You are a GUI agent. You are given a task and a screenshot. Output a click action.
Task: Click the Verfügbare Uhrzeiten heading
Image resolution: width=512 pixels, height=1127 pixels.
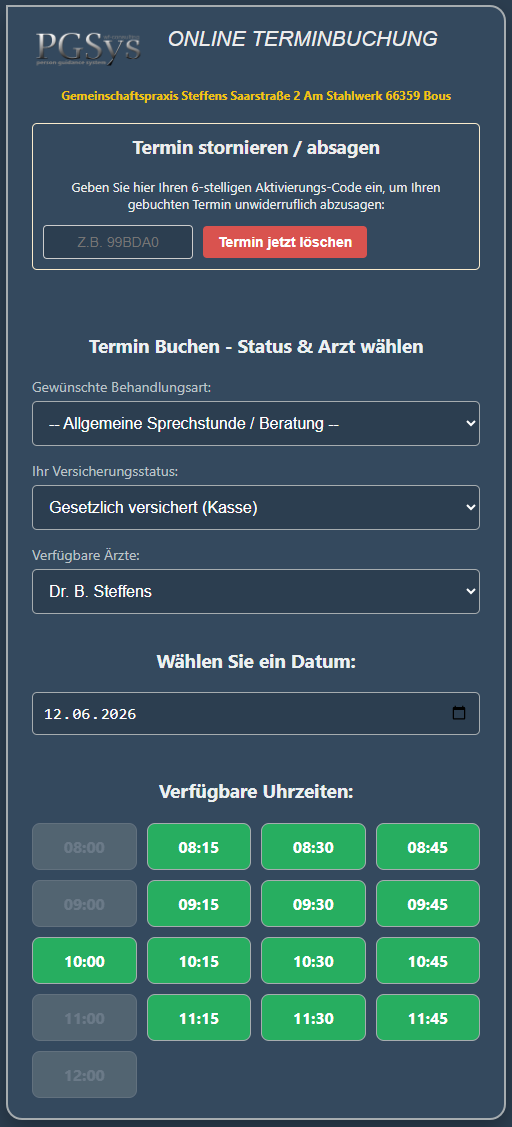tap(256, 792)
